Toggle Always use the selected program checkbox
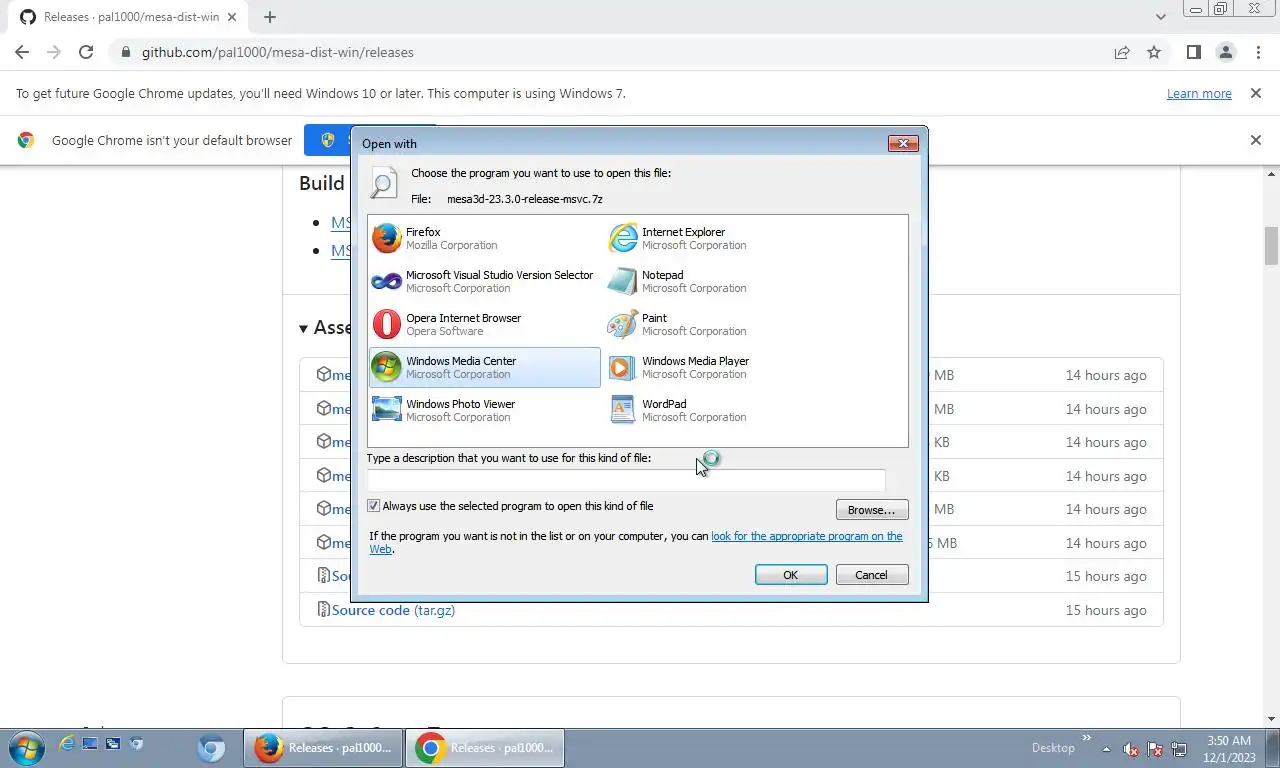 pos(374,506)
